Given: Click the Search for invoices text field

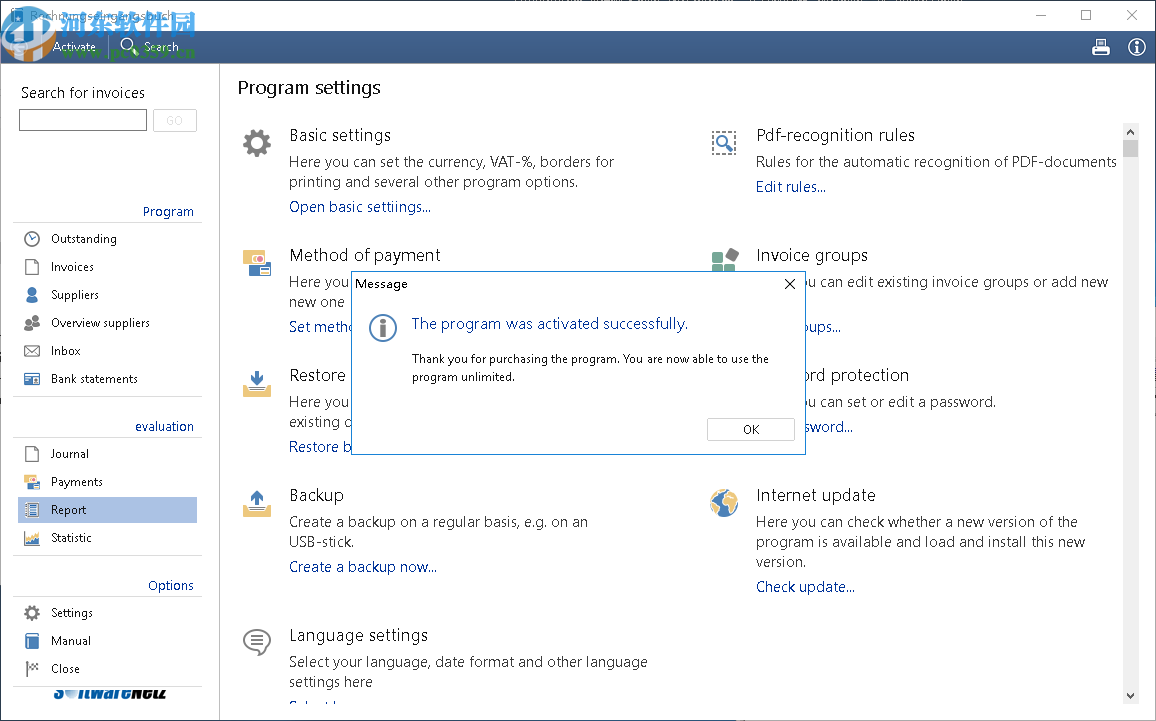Looking at the screenshot, I should [83, 121].
